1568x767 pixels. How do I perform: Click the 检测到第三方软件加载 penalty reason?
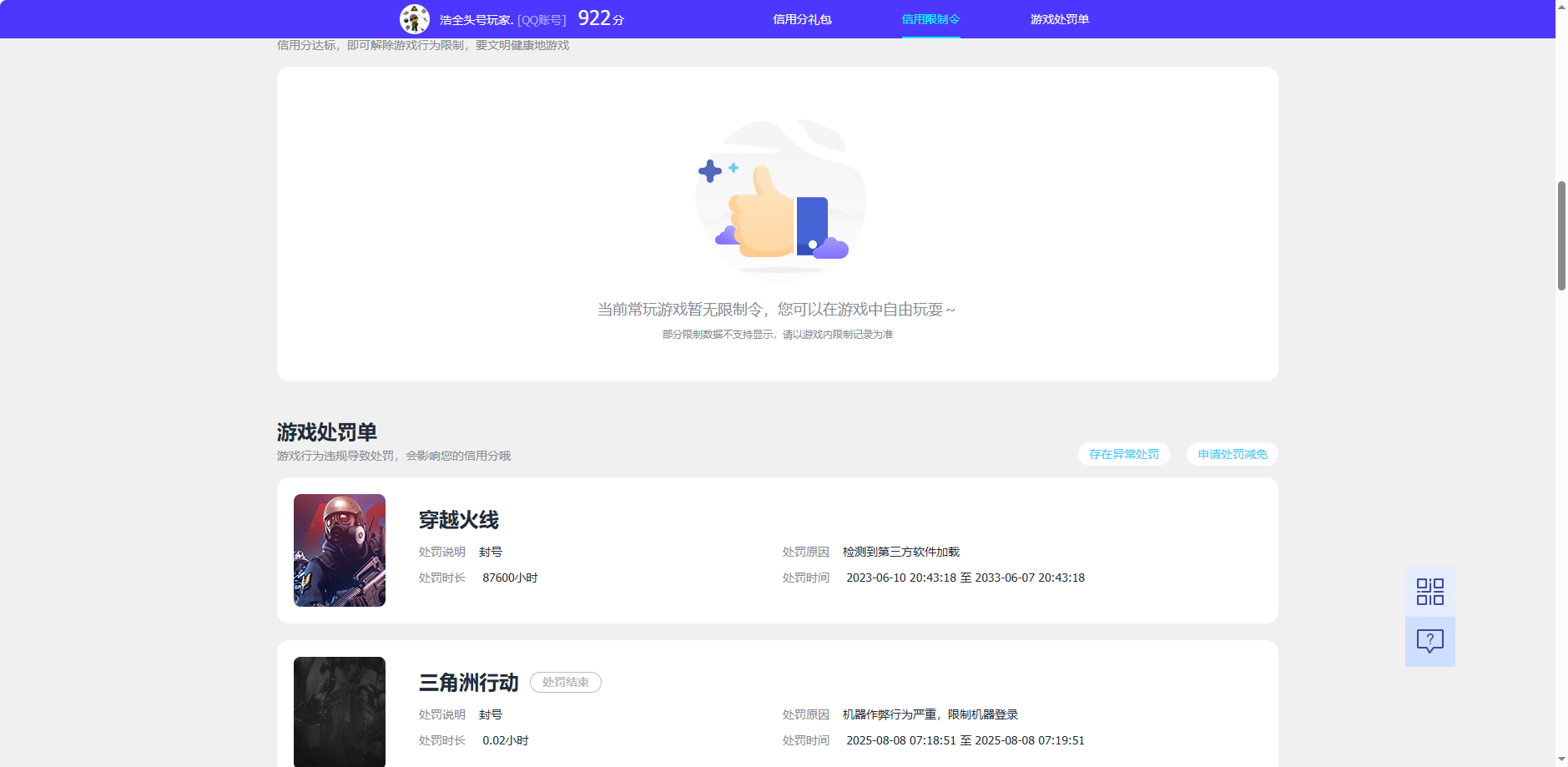point(901,552)
